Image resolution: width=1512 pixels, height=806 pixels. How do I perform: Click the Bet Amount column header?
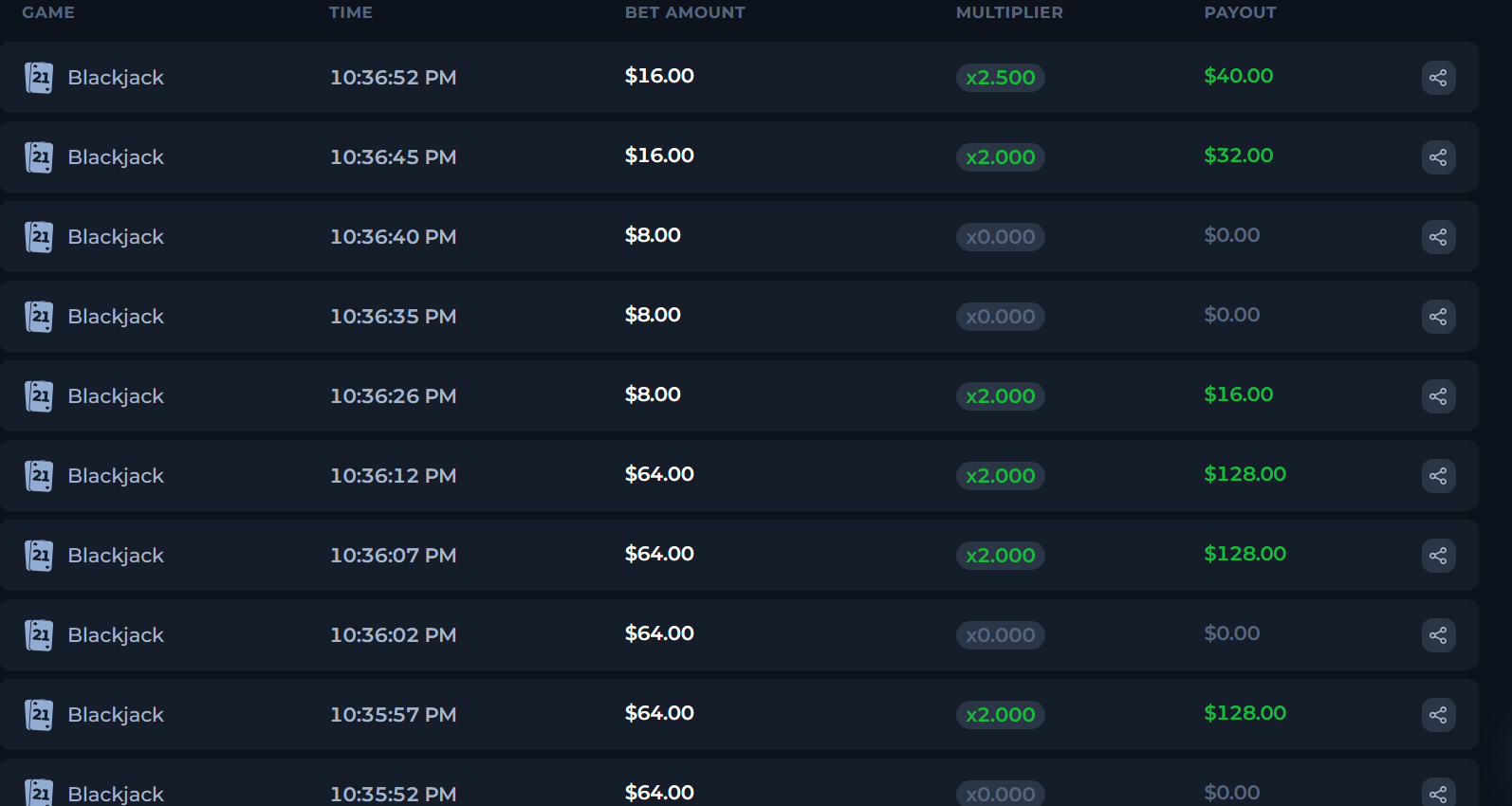pos(684,12)
